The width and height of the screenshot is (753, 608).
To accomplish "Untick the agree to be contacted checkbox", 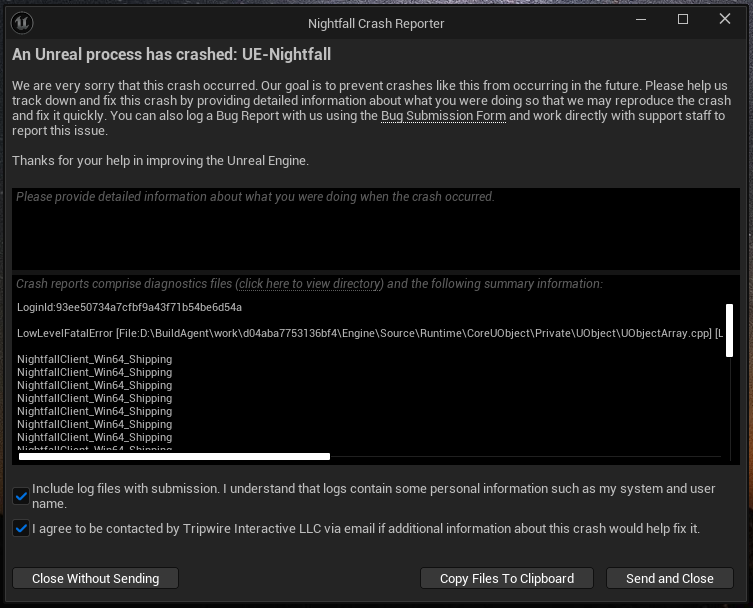I will (x=21, y=528).
